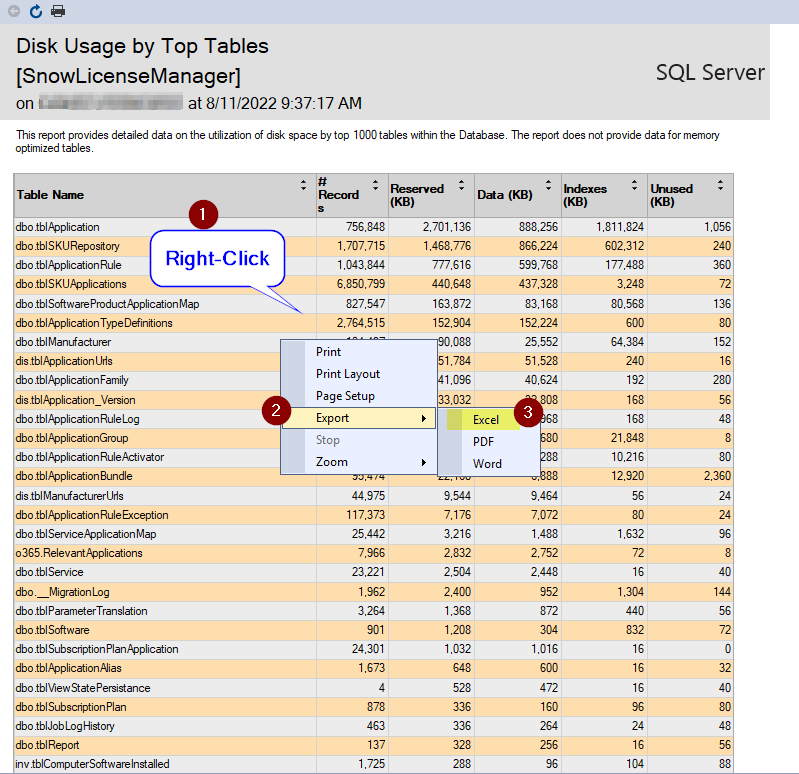
Task: Select the dbo.tblApplicationRule row name
Action: click(68, 265)
